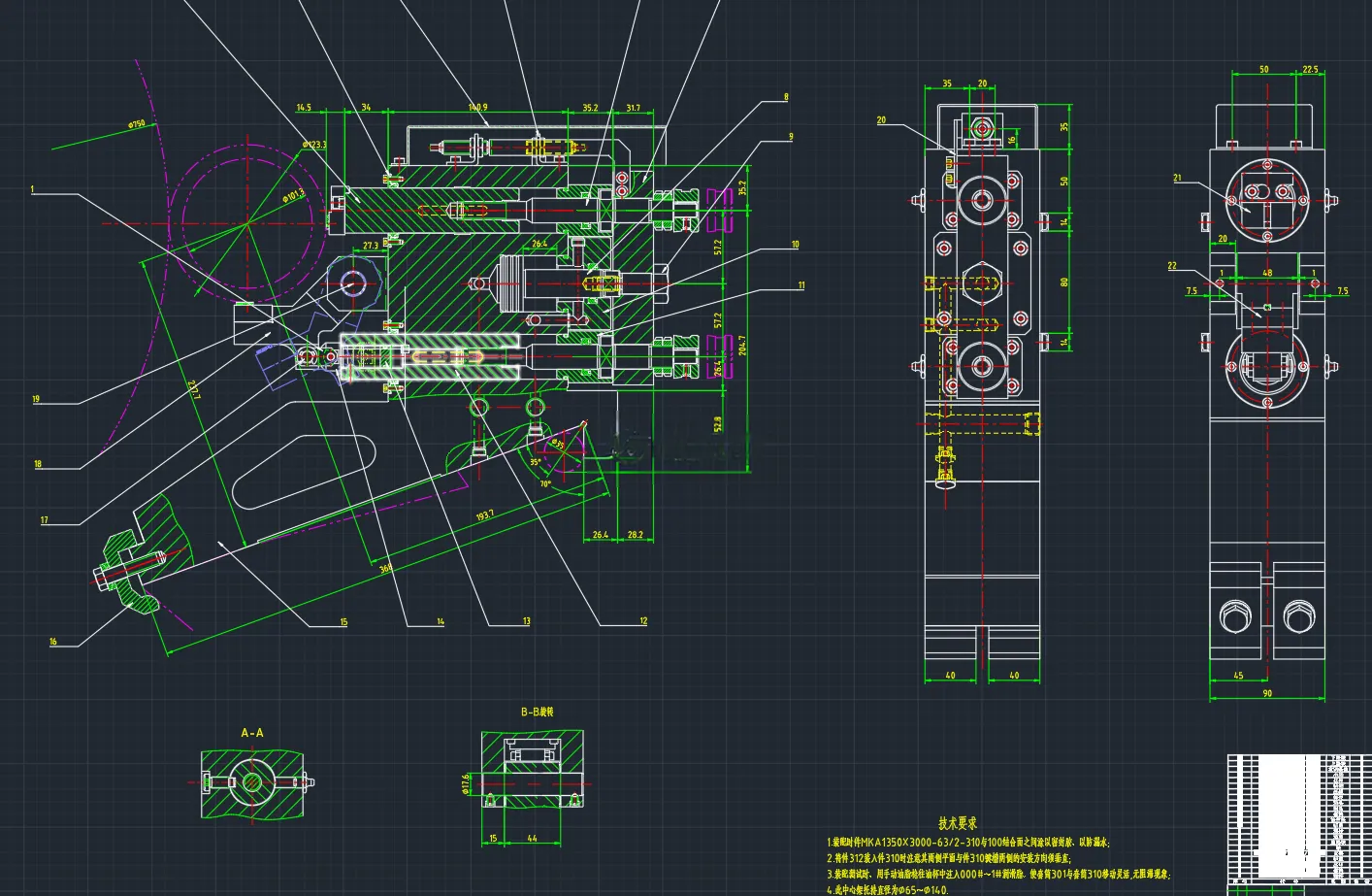Image resolution: width=1372 pixels, height=896 pixels.
Task: Click the 22.5 dimension value
Action: pos(1310,70)
